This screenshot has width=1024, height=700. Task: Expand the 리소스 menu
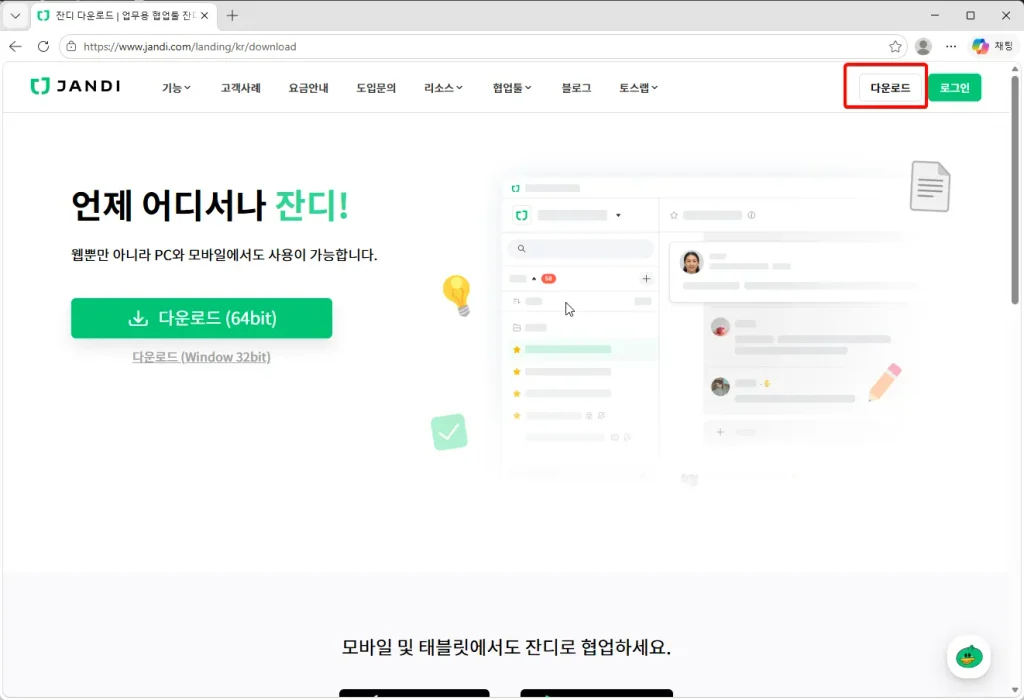[443, 88]
